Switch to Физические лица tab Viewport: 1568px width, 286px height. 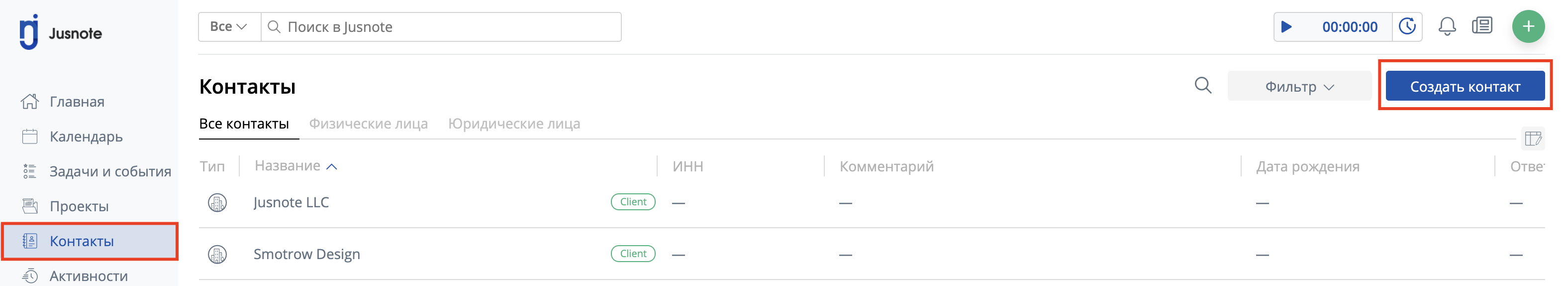368,124
